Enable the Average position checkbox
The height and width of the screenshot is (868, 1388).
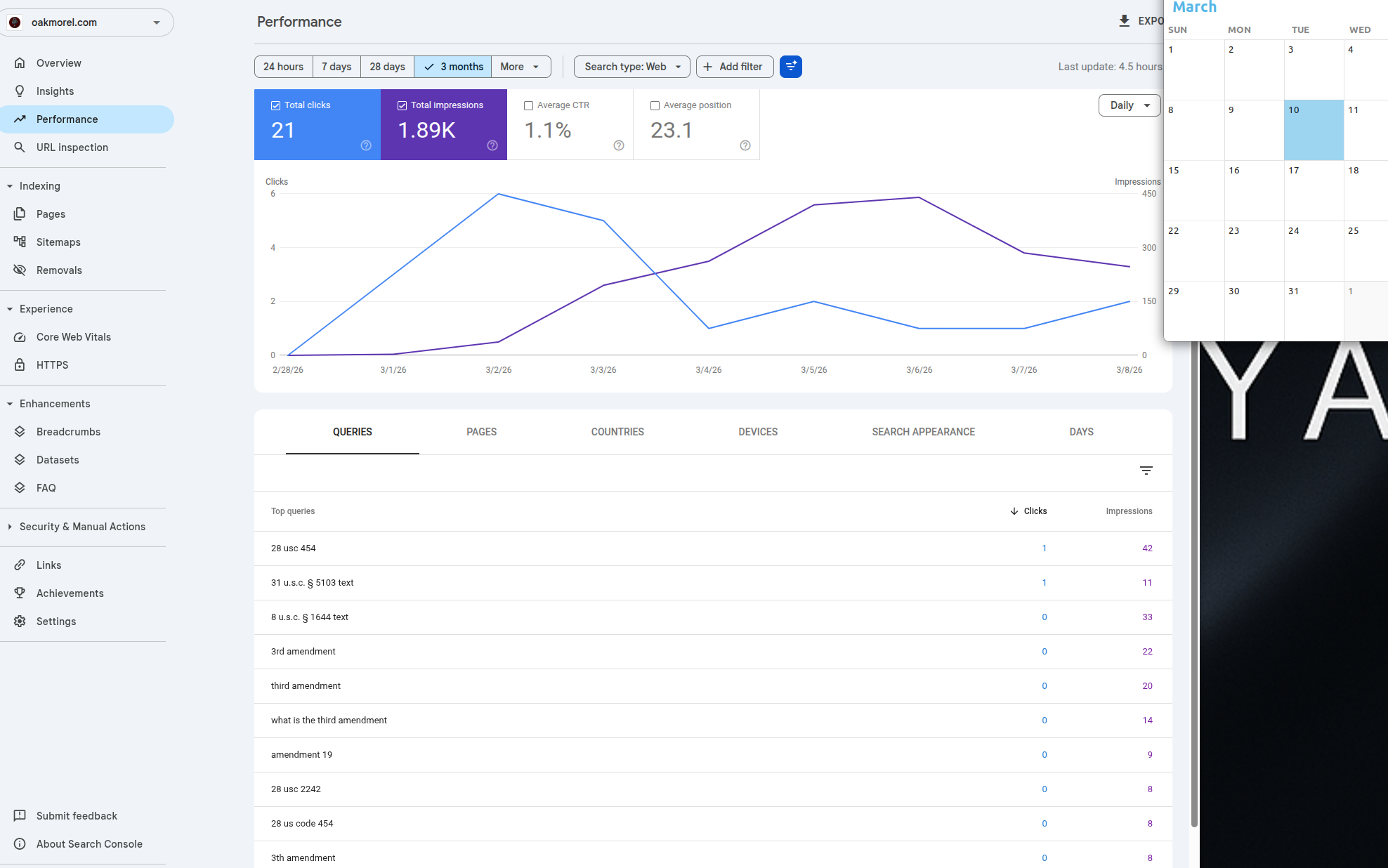coord(655,105)
